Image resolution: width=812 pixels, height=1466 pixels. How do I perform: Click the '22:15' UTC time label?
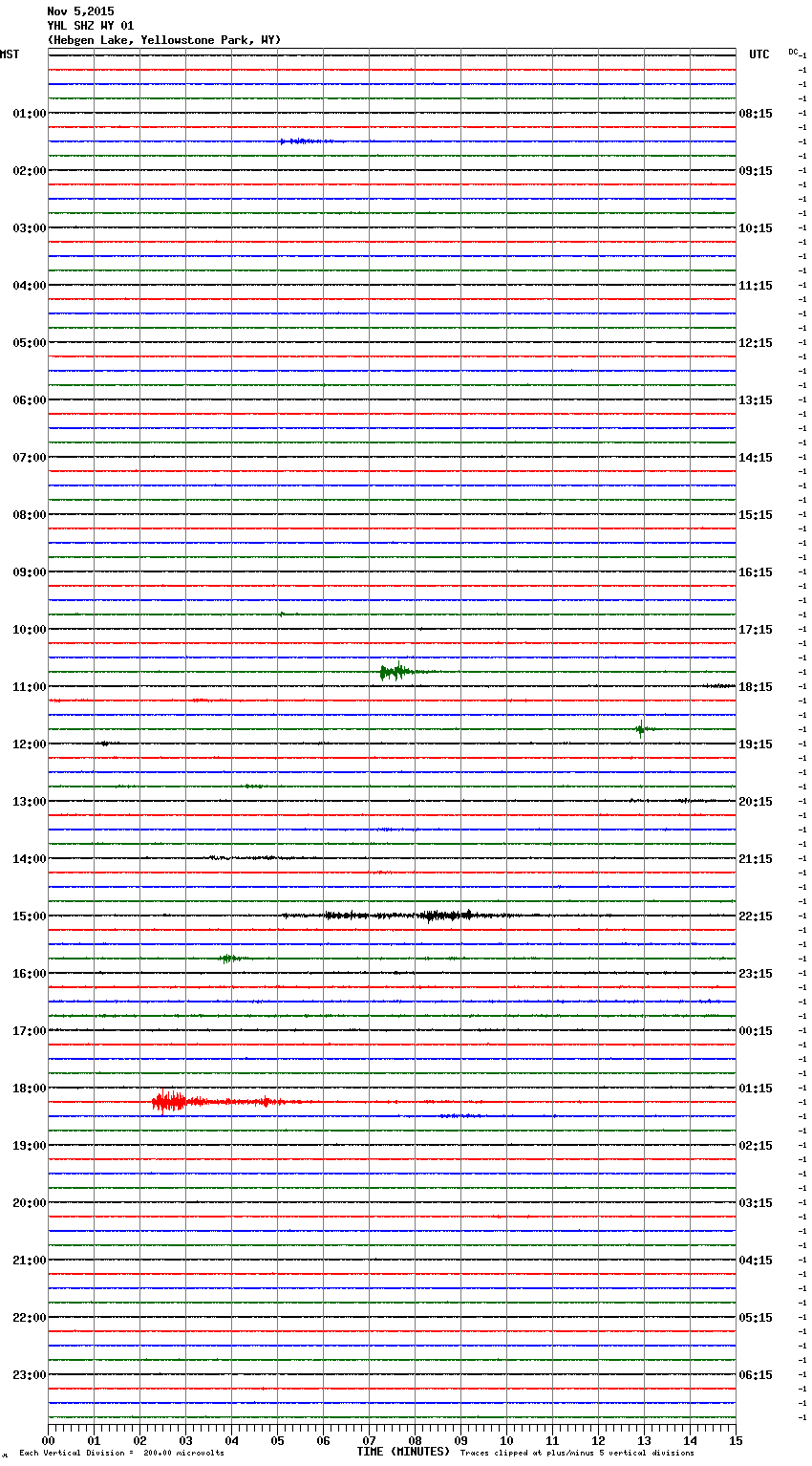click(x=756, y=916)
